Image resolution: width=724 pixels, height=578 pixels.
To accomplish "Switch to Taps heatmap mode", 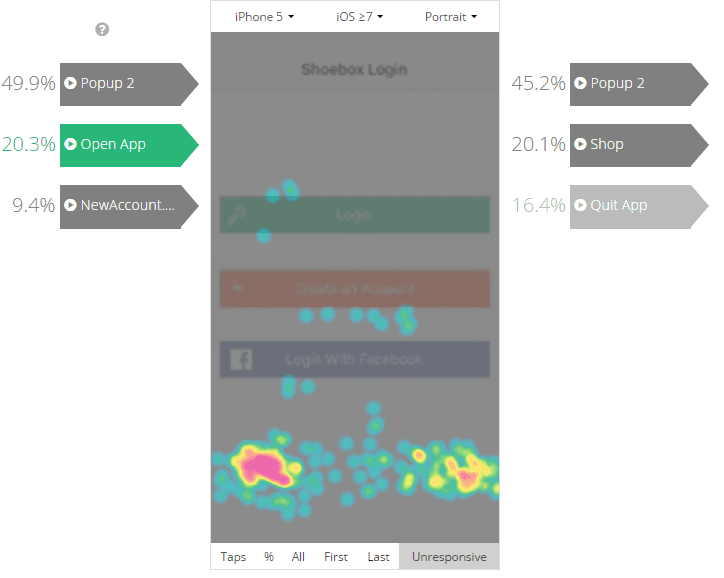I will (233, 557).
